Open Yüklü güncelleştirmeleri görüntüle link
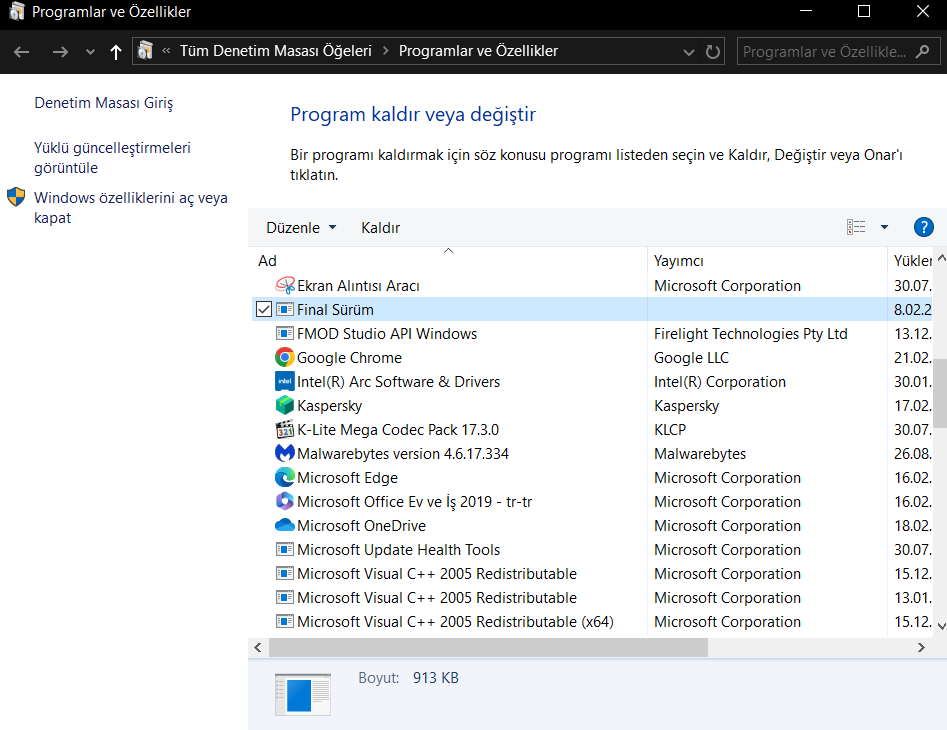This screenshot has height=730, width=947. click(112, 158)
